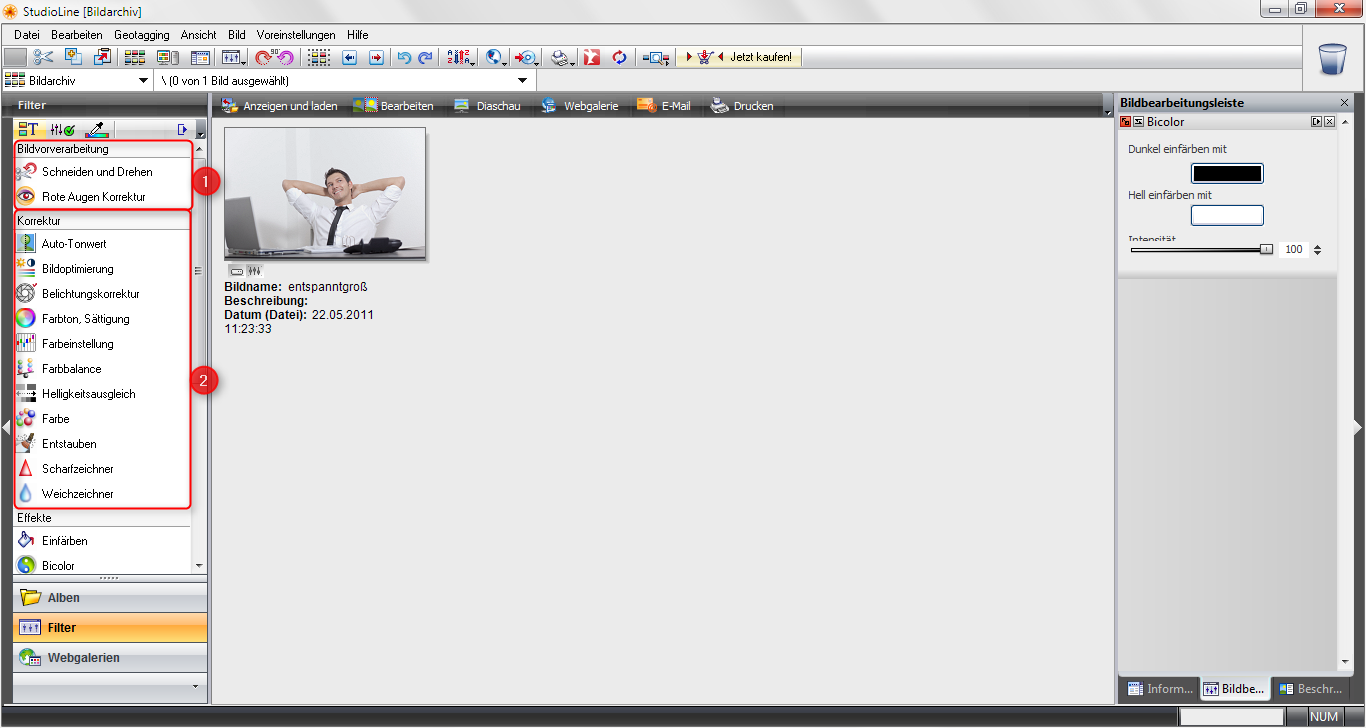The width and height of the screenshot is (1366, 728).
Task: Select Rote Augen Korrektur tool
Action: coord(93,197)
